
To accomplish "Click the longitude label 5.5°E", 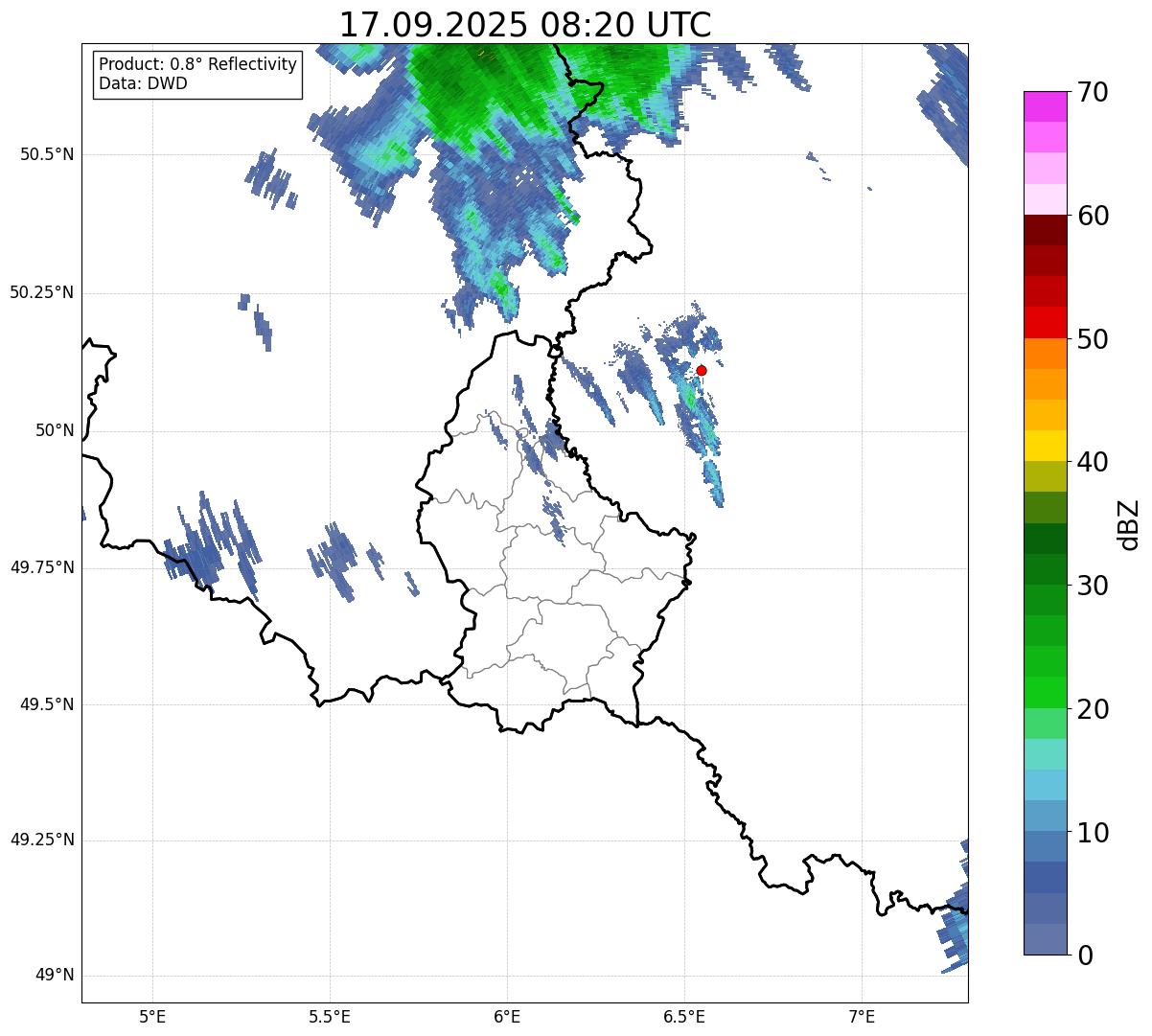I will point(330,1017).
